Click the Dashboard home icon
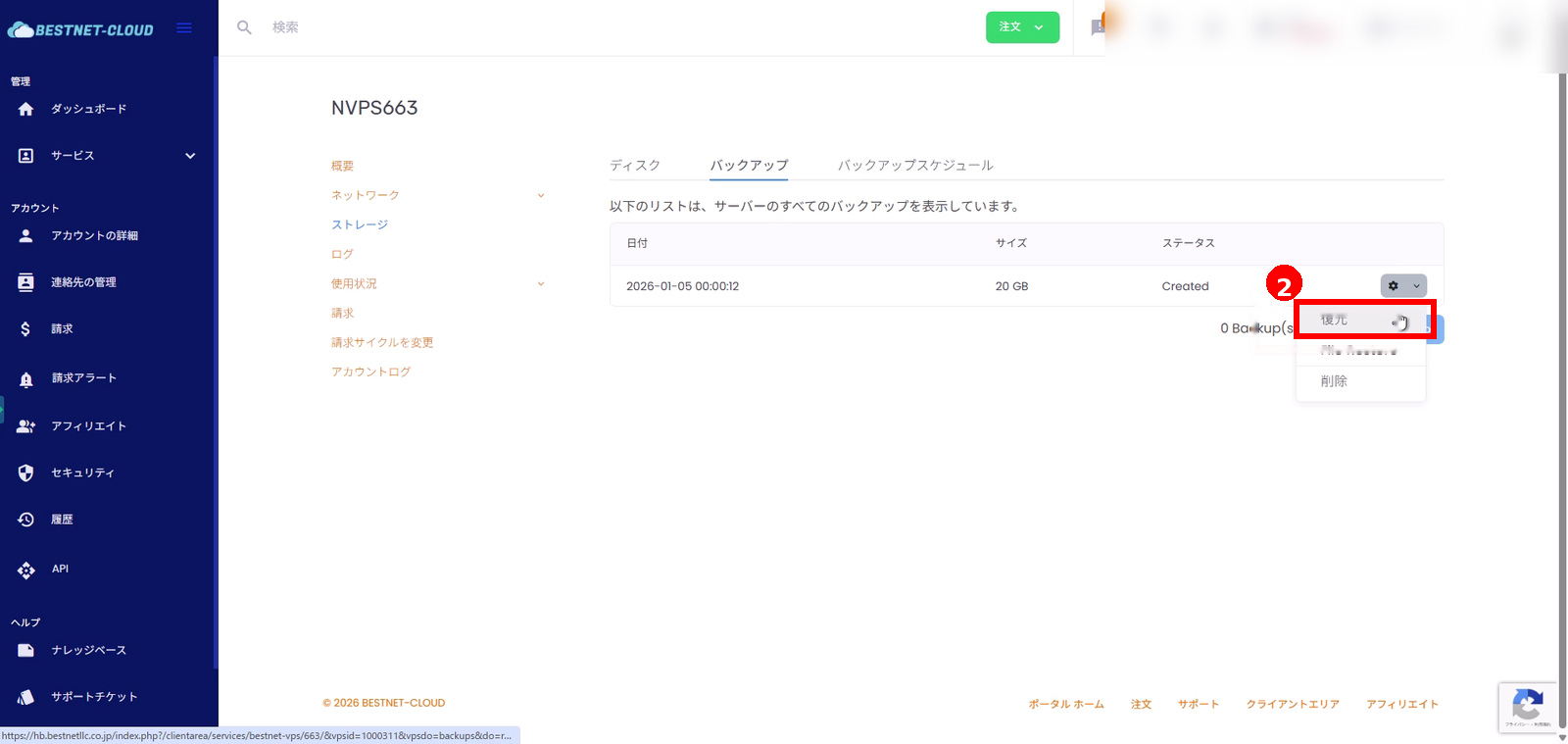The height and width of the screenshot is (744, 1568). pos(26,109)
